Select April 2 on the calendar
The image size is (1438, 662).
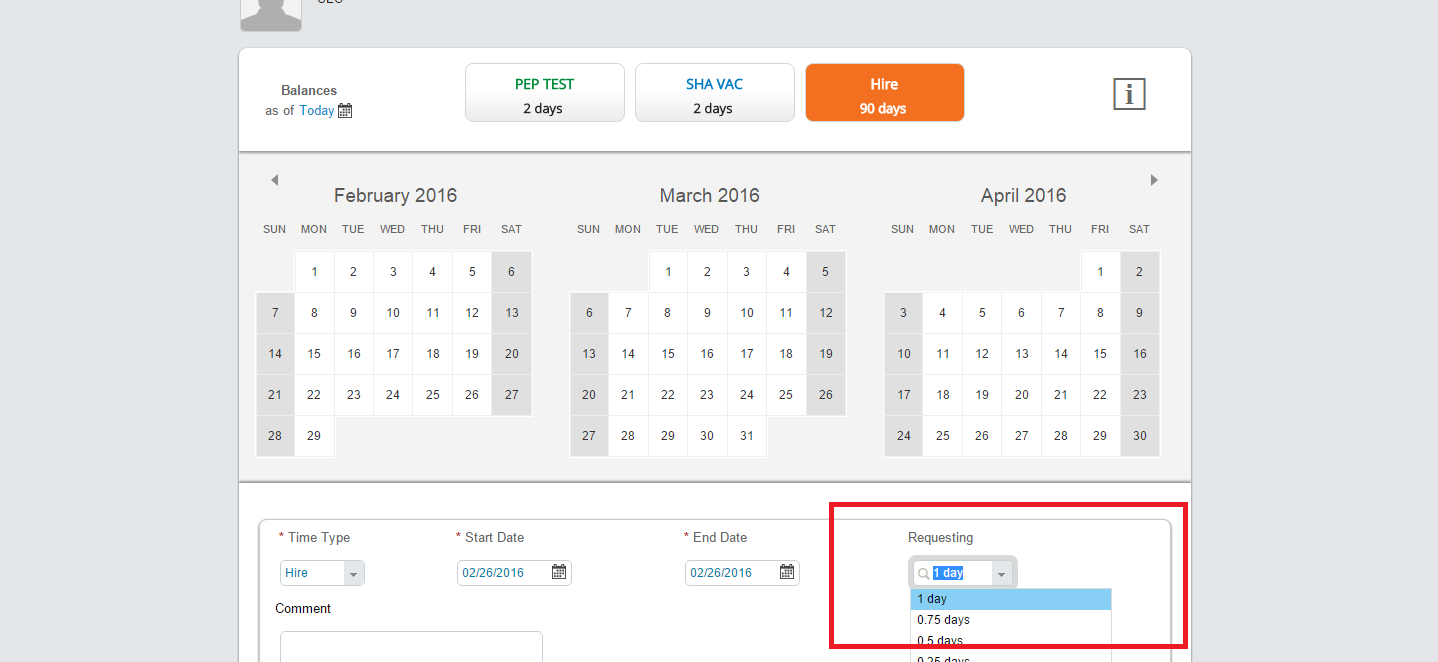1140,272
